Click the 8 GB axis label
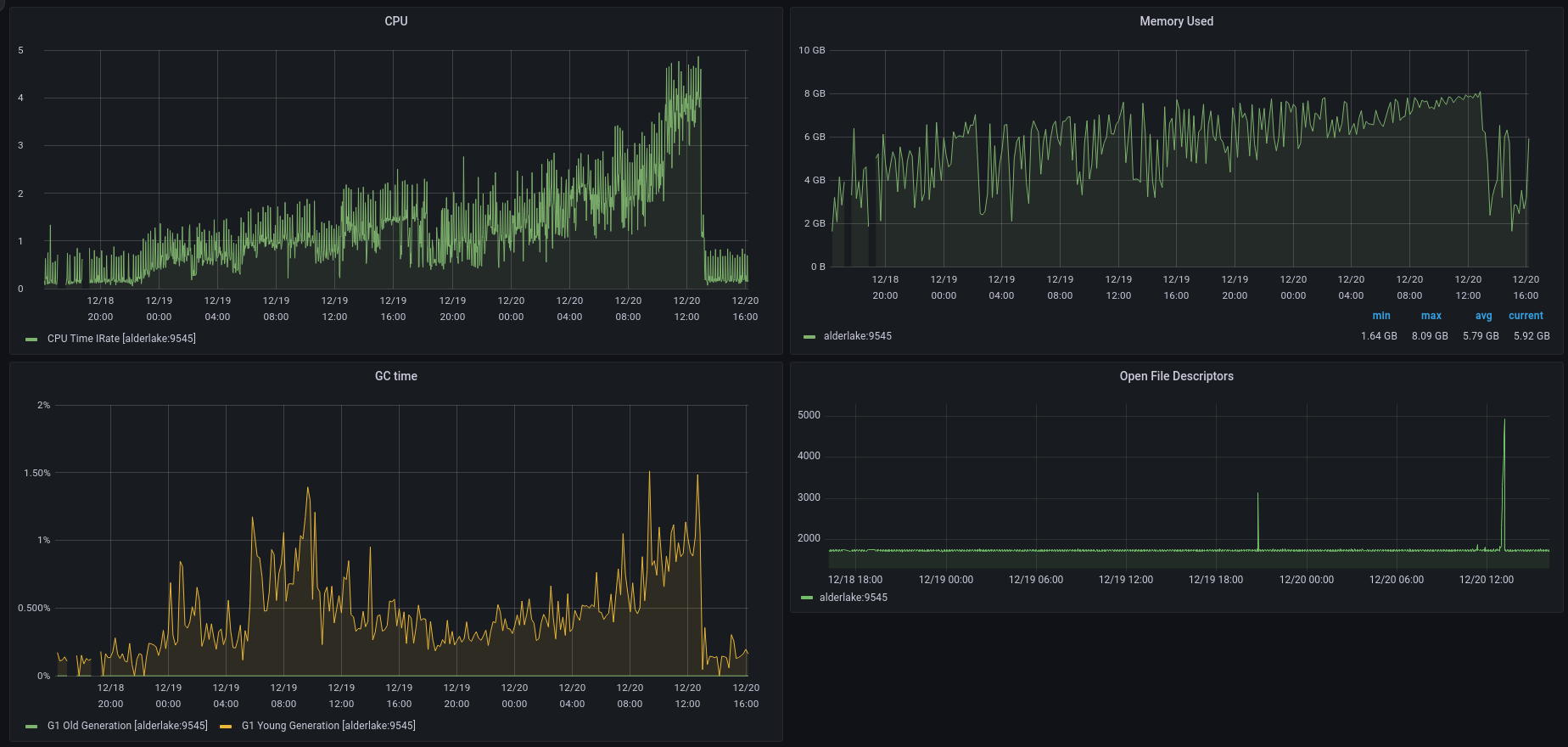The image size is (1568, 747). [815, 94]
